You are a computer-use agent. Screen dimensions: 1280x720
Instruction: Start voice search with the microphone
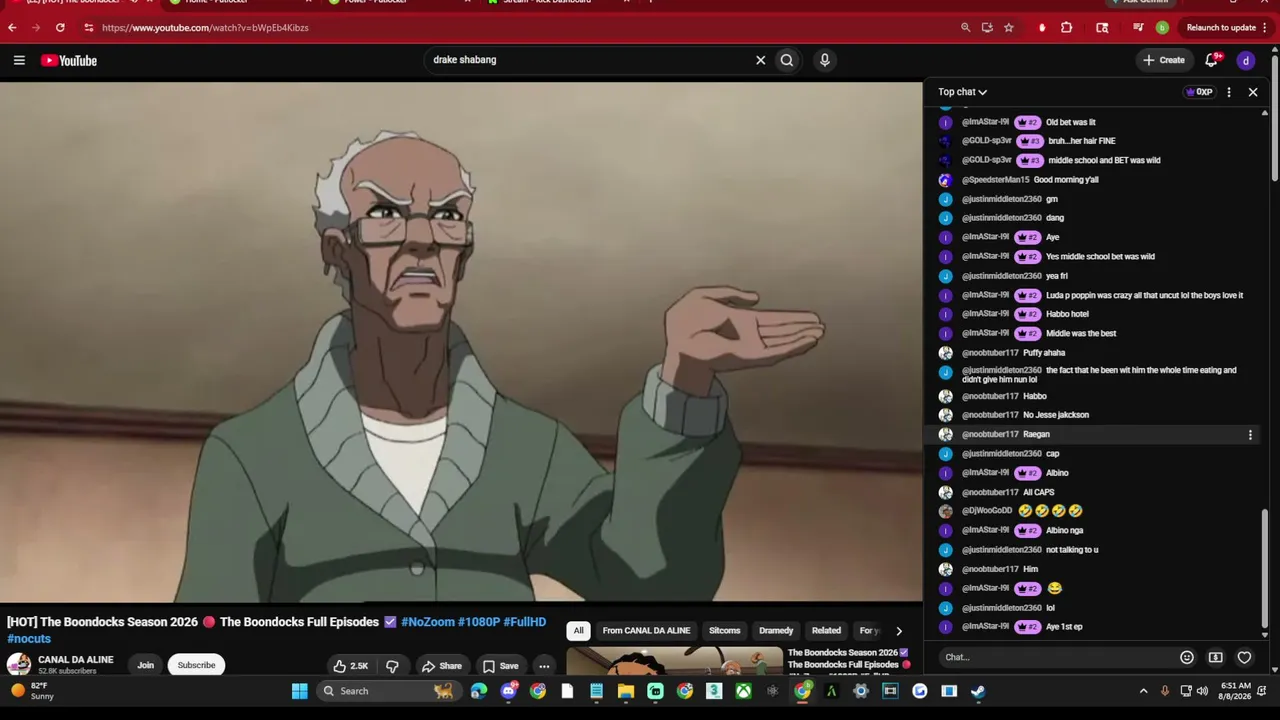point(825,60)
